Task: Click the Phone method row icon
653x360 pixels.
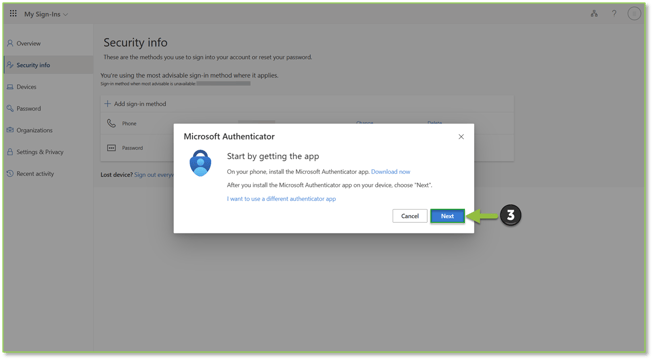Action: pos(111,123)
